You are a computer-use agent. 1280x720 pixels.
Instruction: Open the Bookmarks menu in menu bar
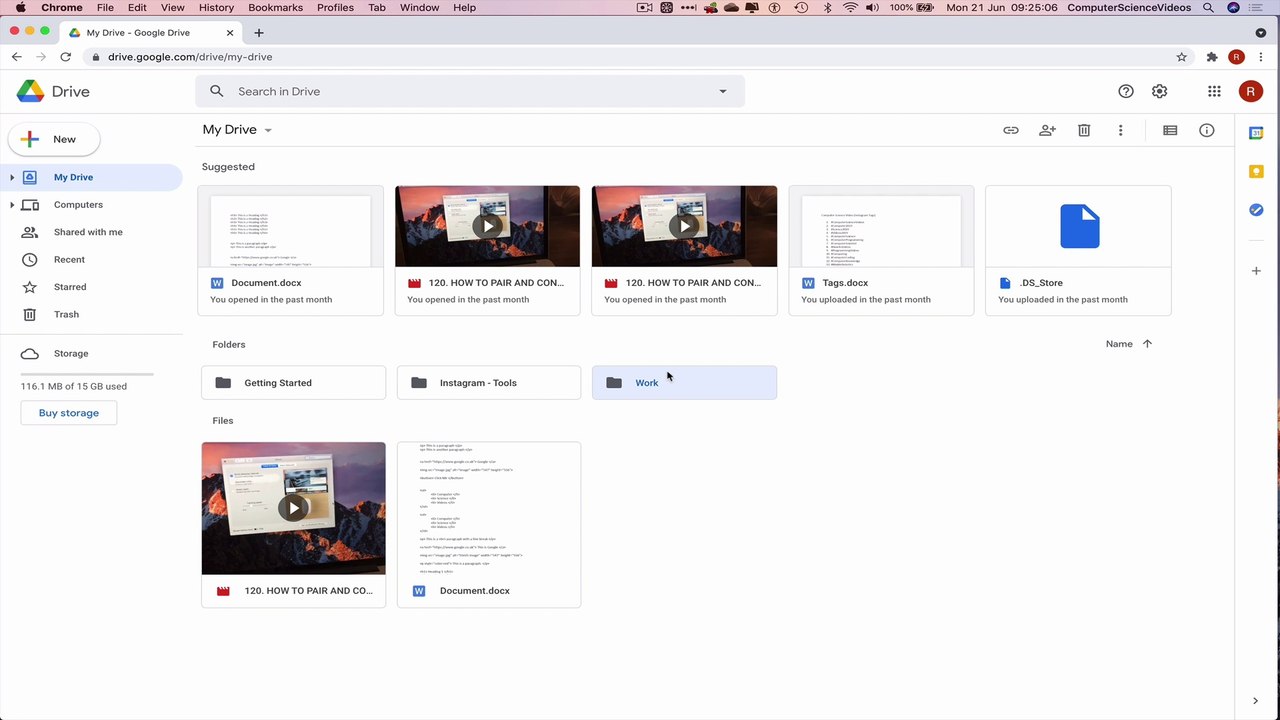[275, 7]
